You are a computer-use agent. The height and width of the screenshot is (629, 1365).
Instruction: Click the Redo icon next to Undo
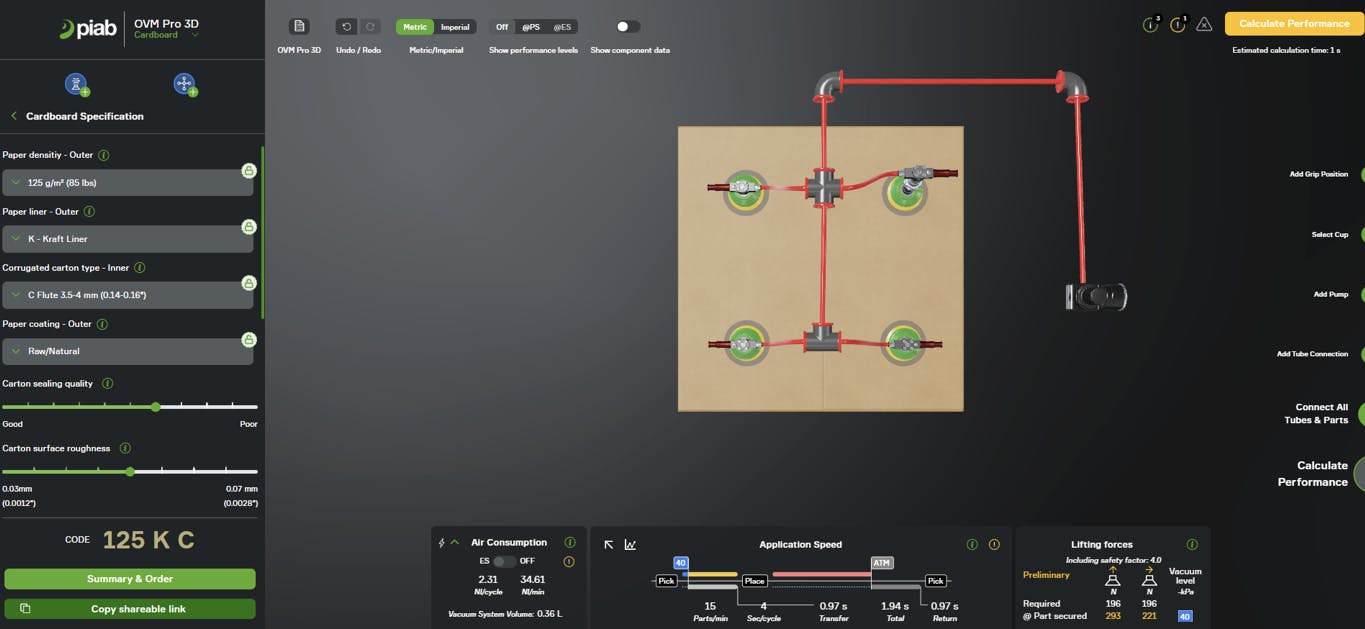369,25
